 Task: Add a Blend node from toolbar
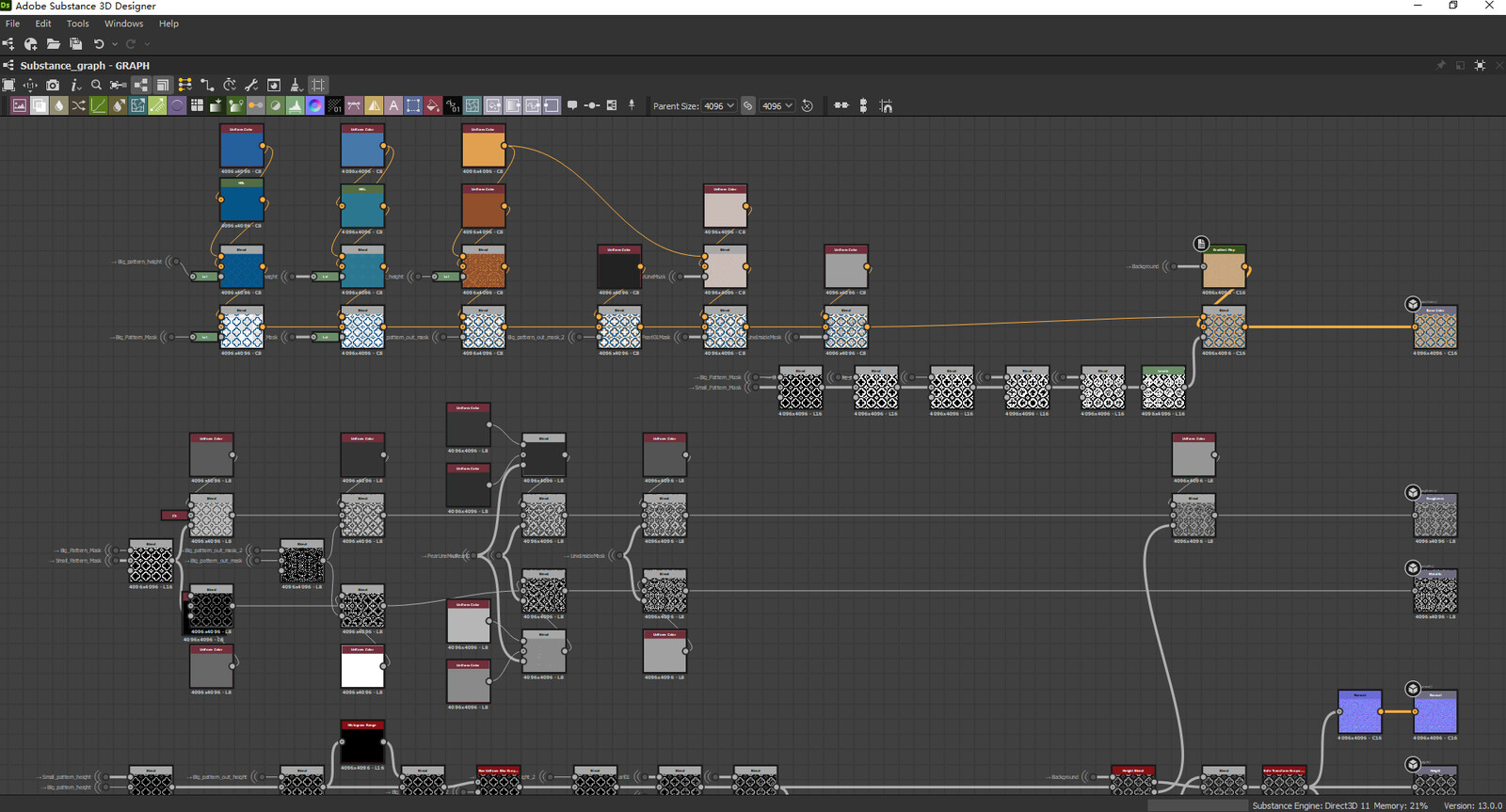(39, 105)
